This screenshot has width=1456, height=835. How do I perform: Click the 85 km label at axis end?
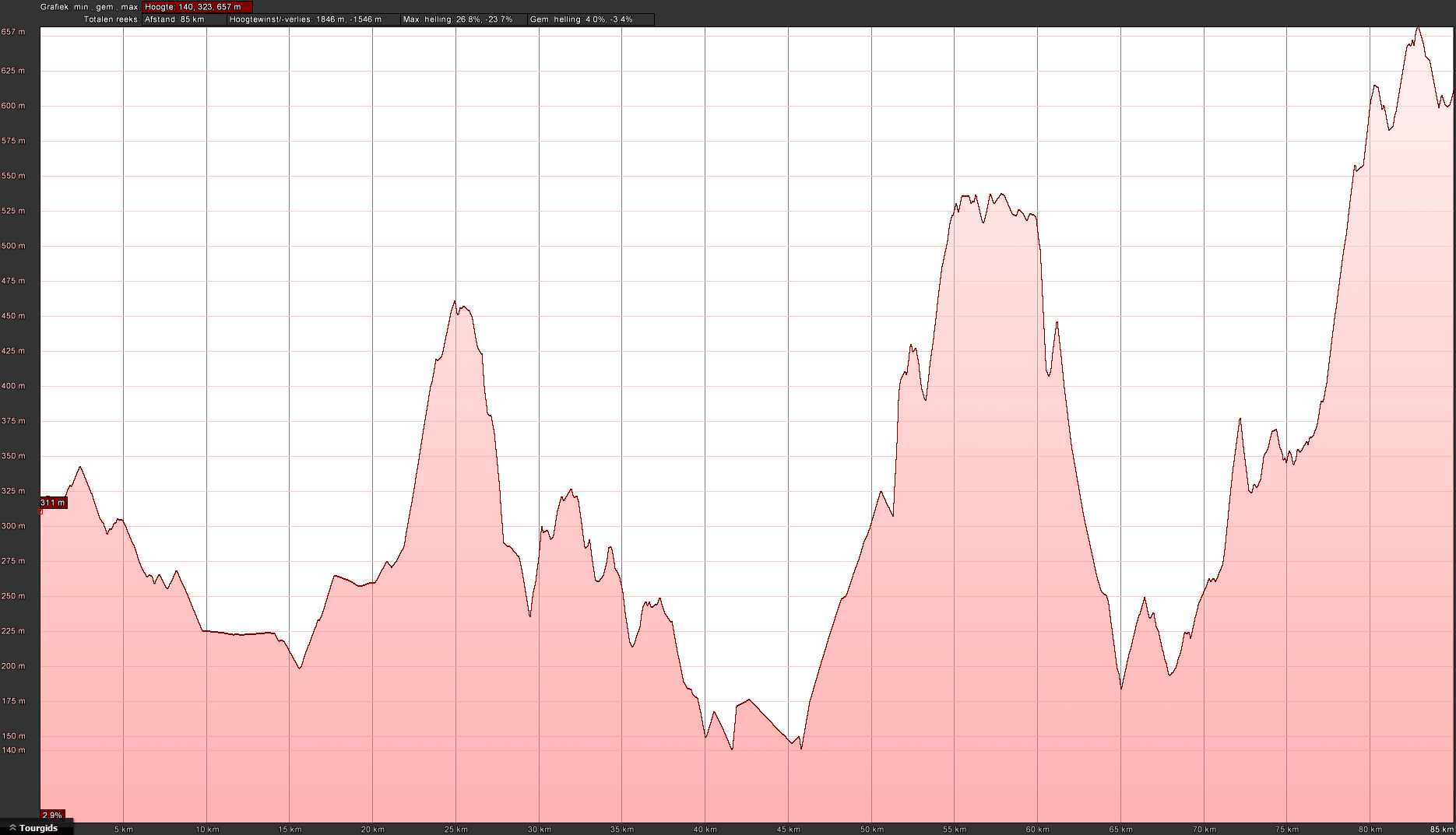point(1441,829)
